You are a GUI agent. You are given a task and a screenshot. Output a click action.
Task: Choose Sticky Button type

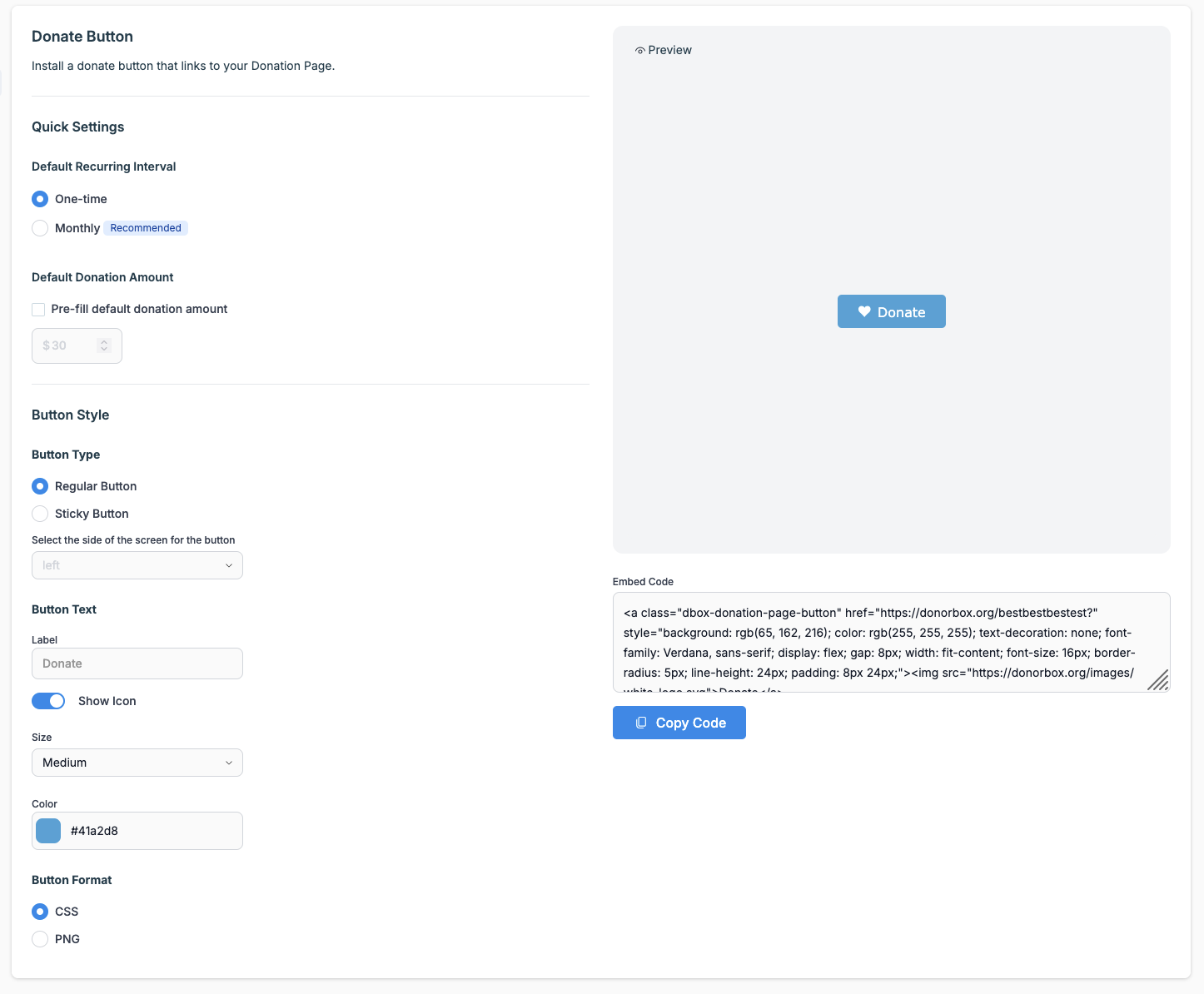click(40, 514)
